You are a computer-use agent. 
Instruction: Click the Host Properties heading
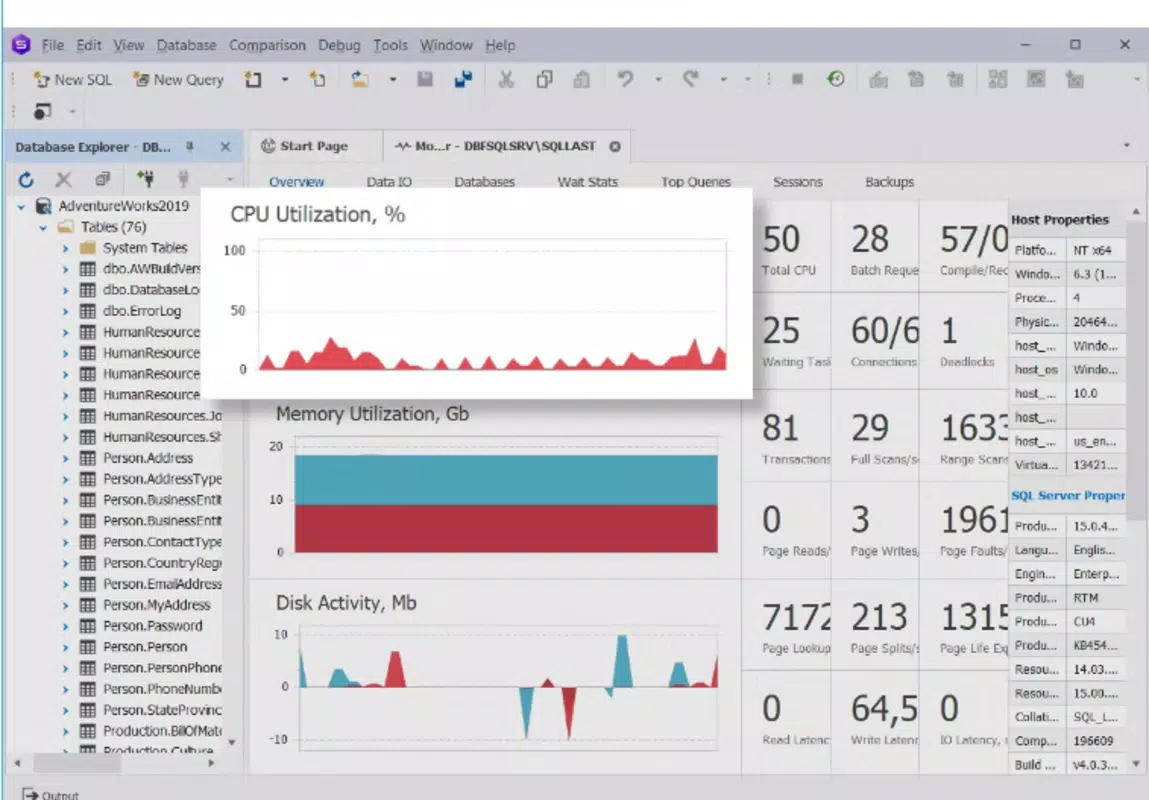pyautogui.click(x=1060, y=220)
